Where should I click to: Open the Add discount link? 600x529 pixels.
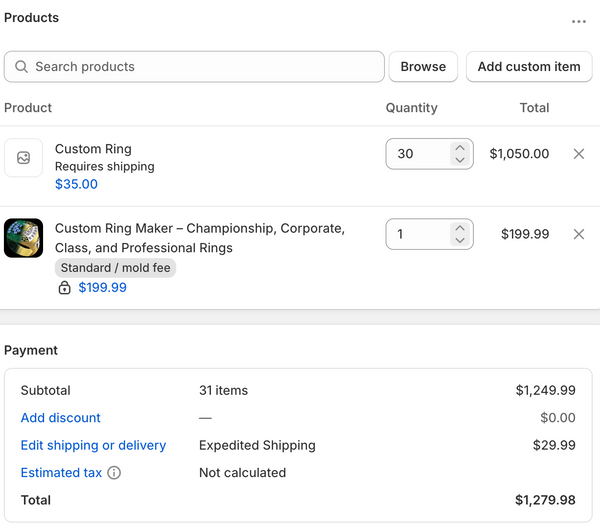60,418
